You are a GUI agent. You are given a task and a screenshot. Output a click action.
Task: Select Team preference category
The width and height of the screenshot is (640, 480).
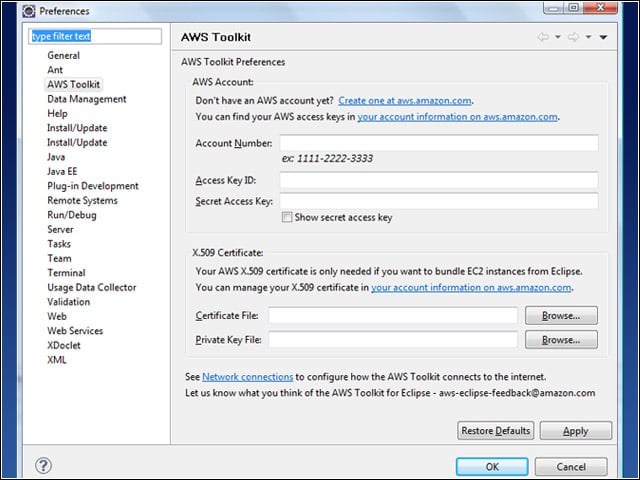click(59, 258)
